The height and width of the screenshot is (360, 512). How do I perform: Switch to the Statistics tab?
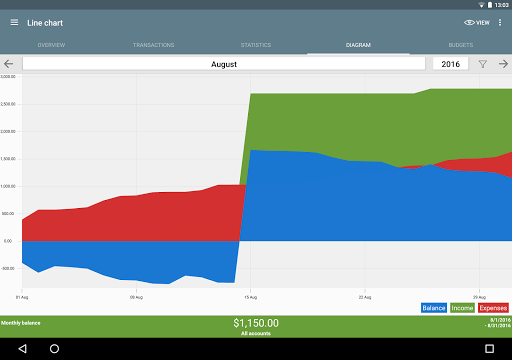(x=256, y=45)
